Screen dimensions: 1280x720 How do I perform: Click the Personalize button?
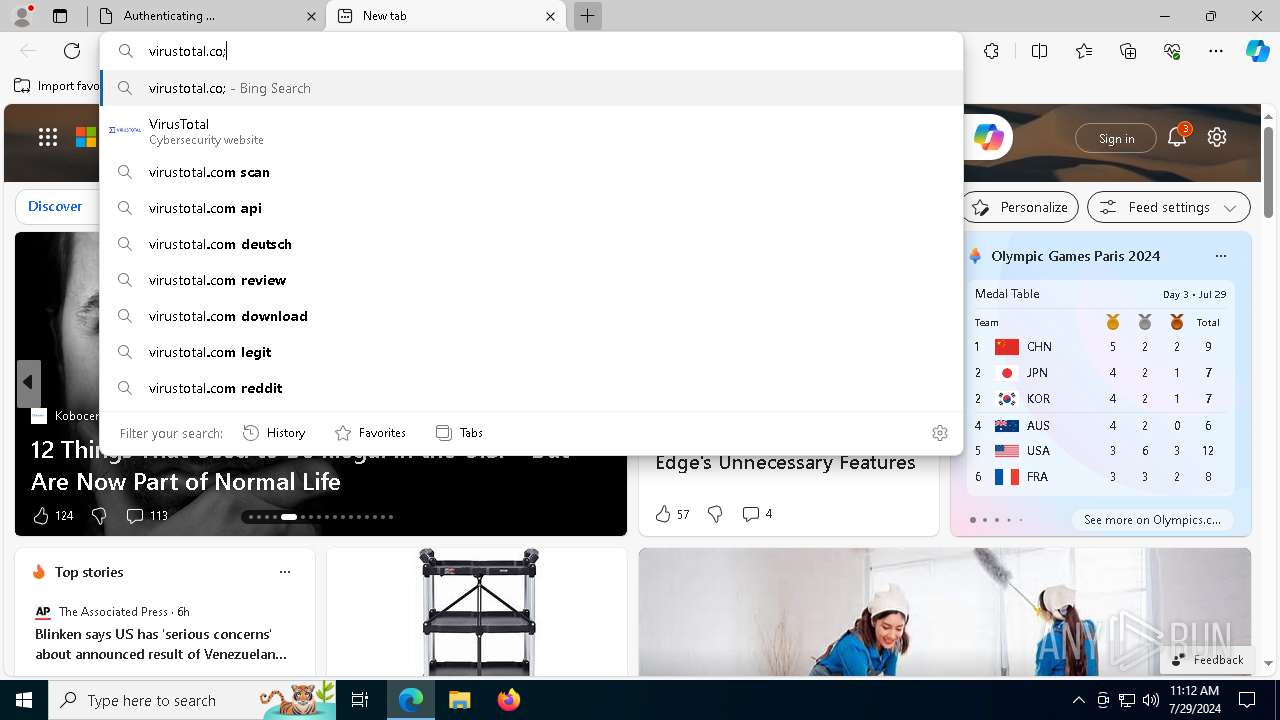[x=1021, y=207]
